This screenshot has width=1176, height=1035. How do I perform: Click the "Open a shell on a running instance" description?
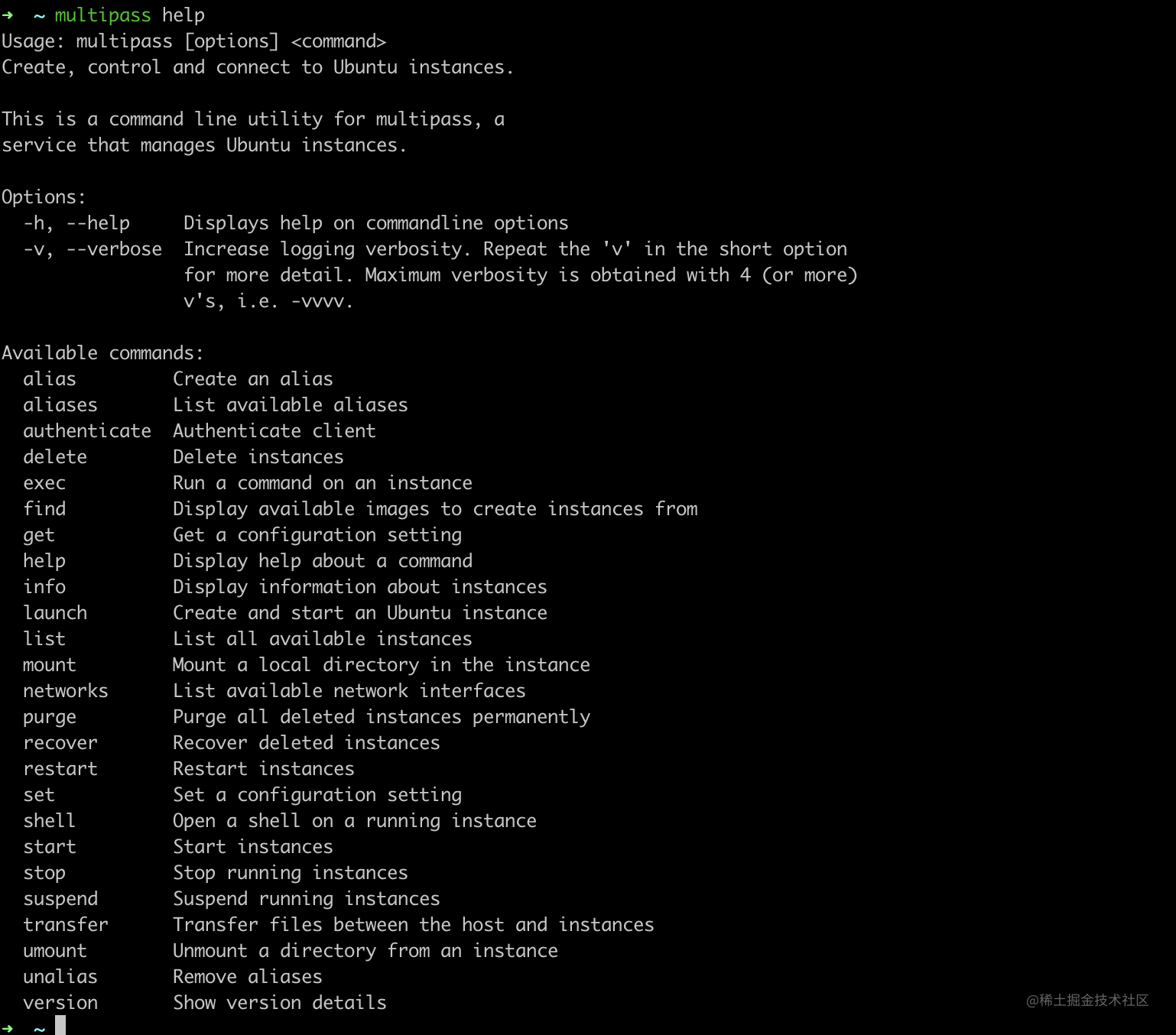tap(355, 821)
